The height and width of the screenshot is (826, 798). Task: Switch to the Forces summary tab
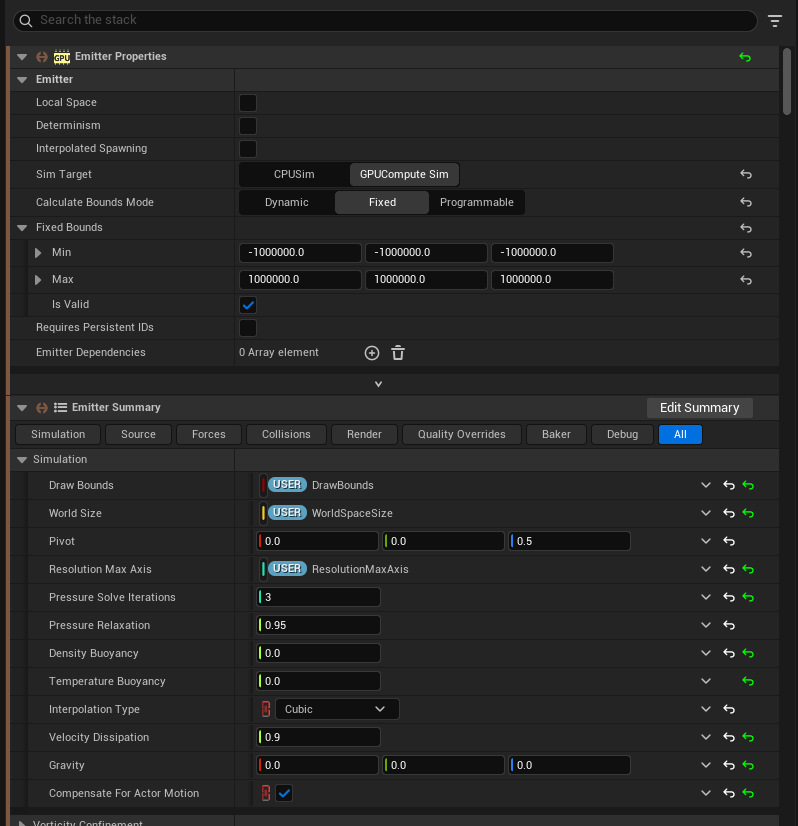pos(209,434)
